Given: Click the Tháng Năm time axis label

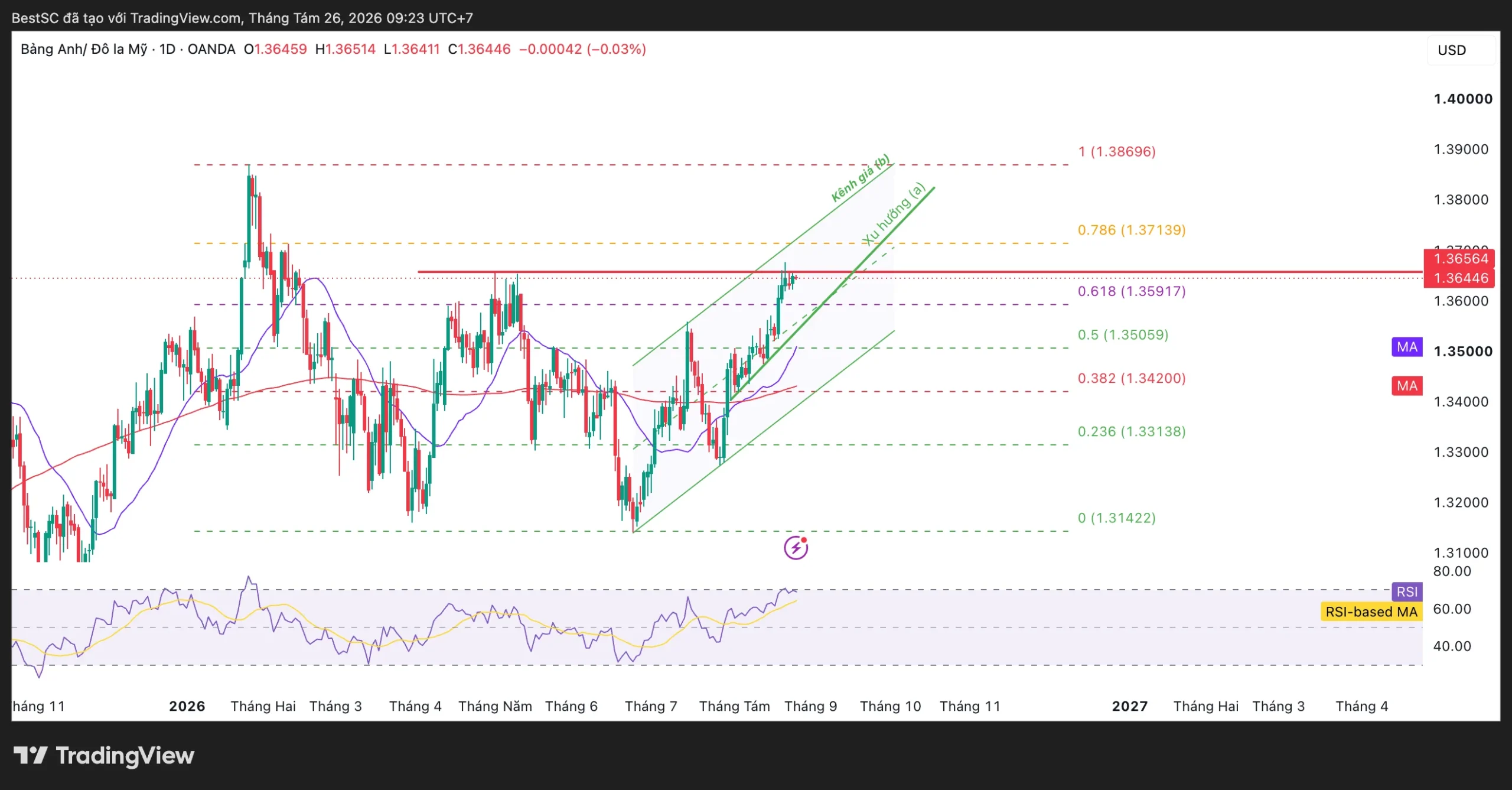Looking at the screenshot, I should point(495,706).
